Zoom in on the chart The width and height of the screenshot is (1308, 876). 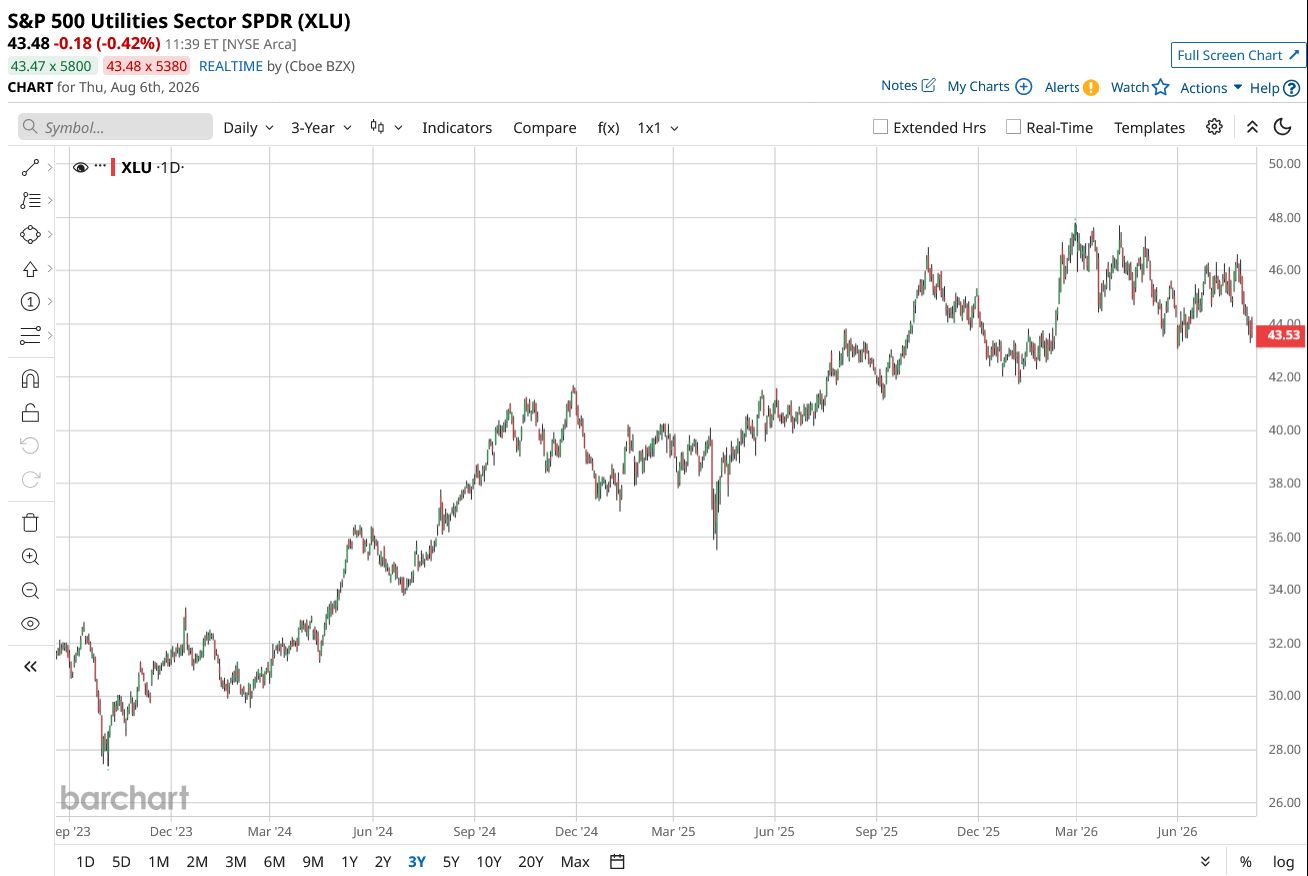coord(30,557)
